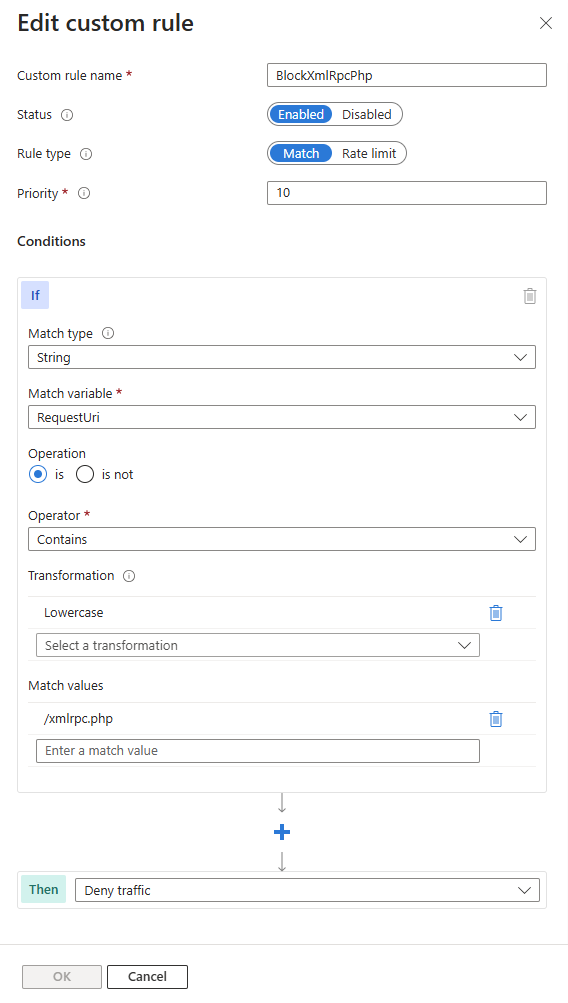Image resolution: width=568 pixels, height=1003 pixels.
Task: Show info tooltip next to Rule type
Action: tap(86, 154)
